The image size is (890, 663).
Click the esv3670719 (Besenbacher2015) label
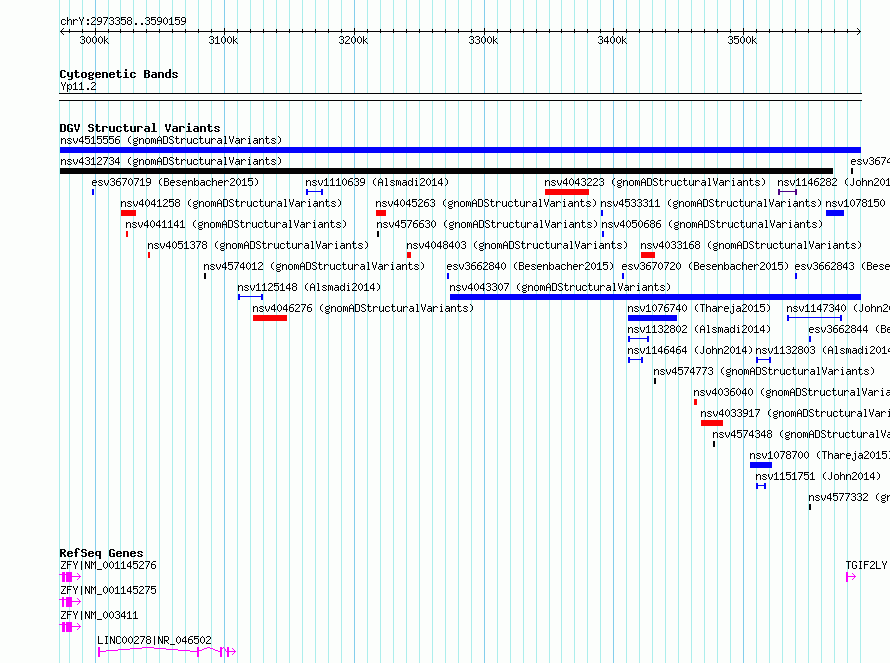(175, 182)
